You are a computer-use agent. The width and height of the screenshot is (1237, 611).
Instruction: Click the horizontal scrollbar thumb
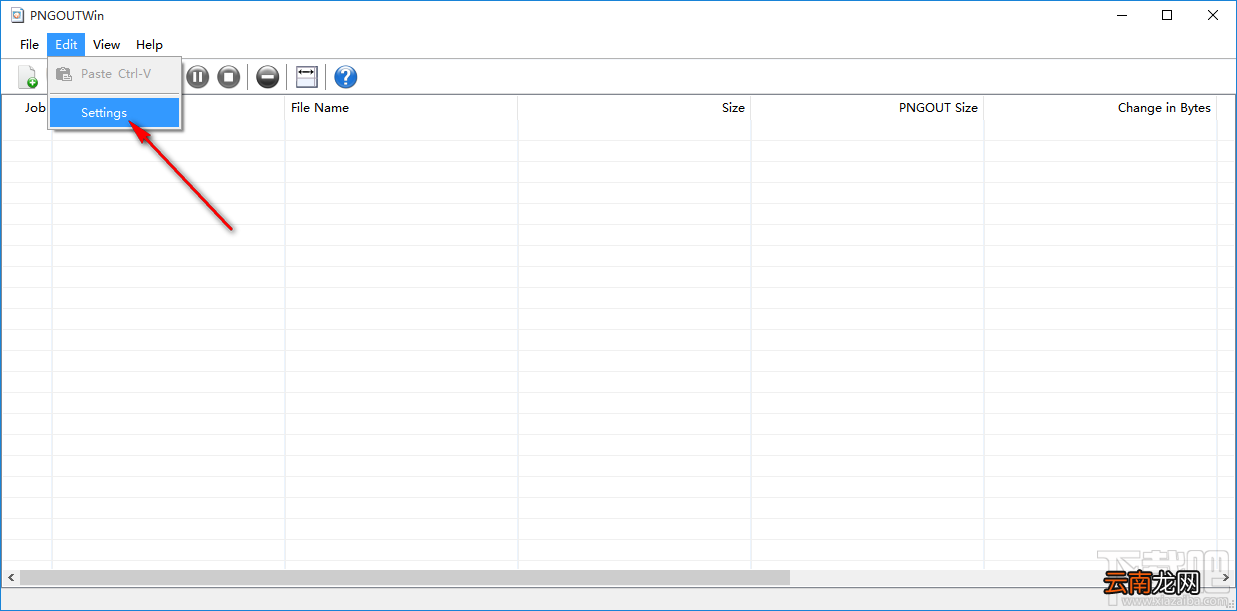[x=405, y=578]
